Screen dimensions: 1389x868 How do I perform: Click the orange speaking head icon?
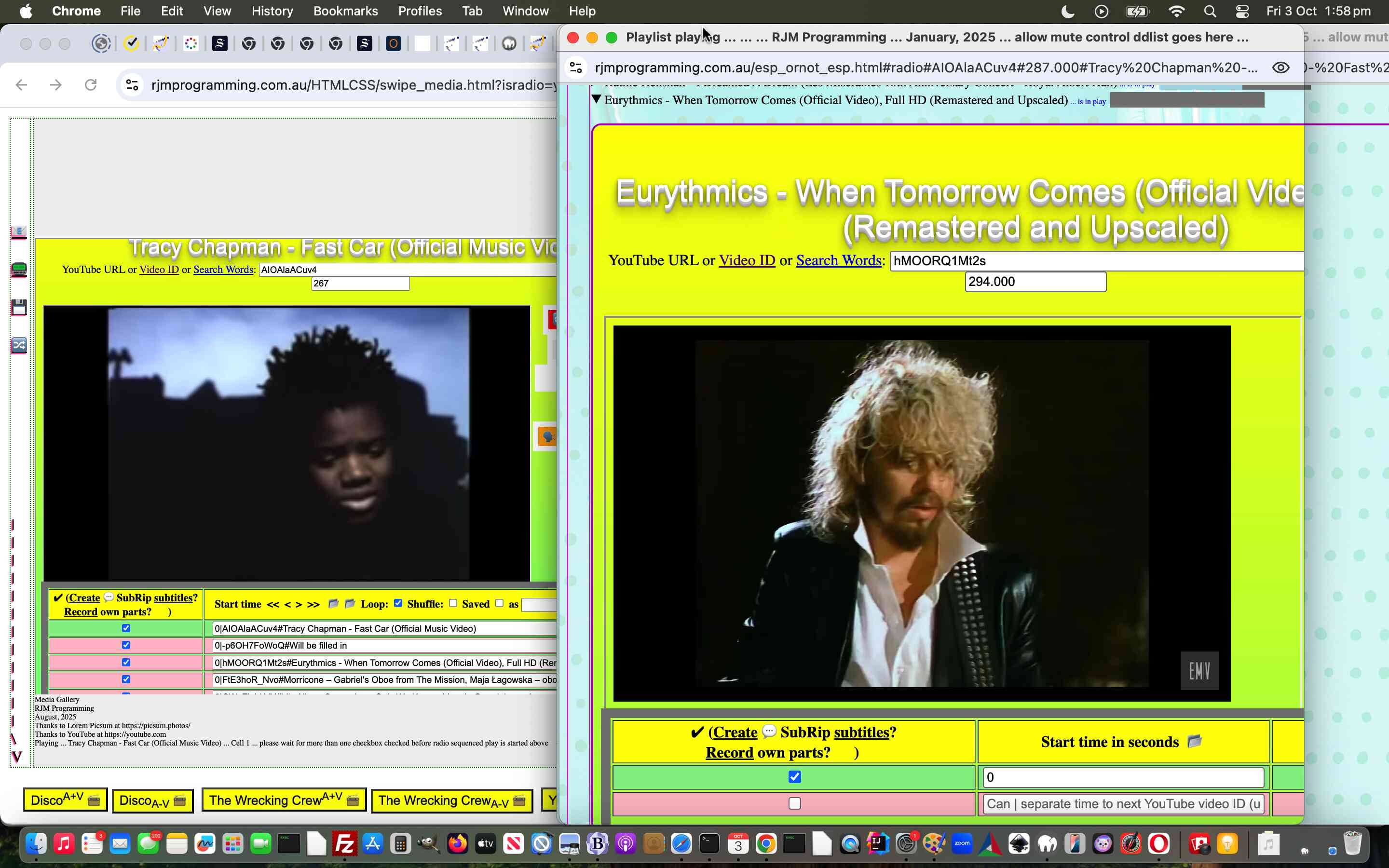(x=547, y=437)
